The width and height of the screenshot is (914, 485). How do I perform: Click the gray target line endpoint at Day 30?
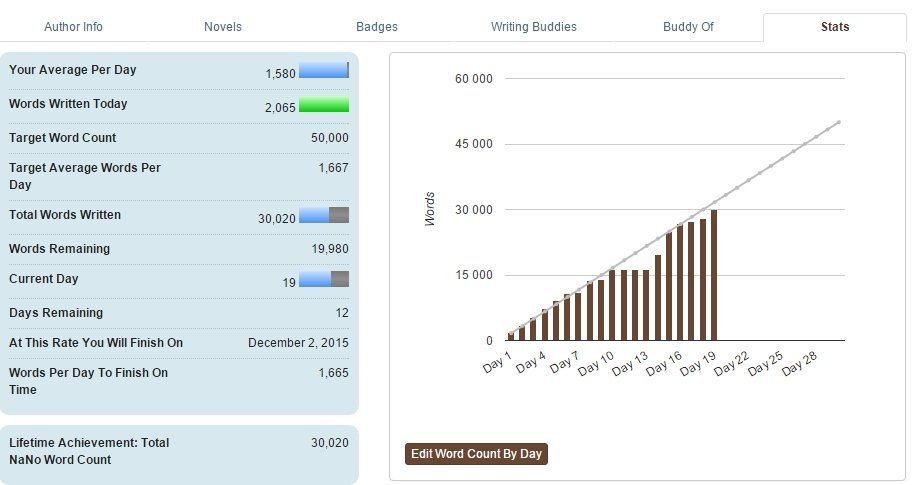pos(838,122)
